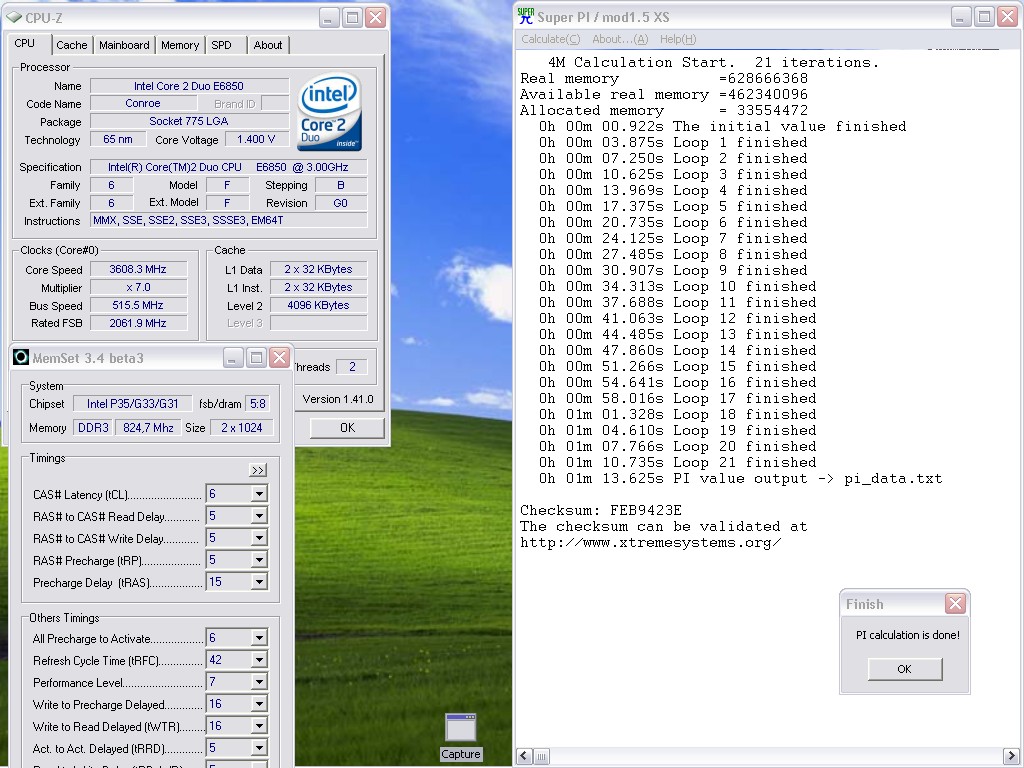The width and height of the screenshot is (1024, 768).
Task: Click the xtremesystems.org URL text
Action: 650,542
